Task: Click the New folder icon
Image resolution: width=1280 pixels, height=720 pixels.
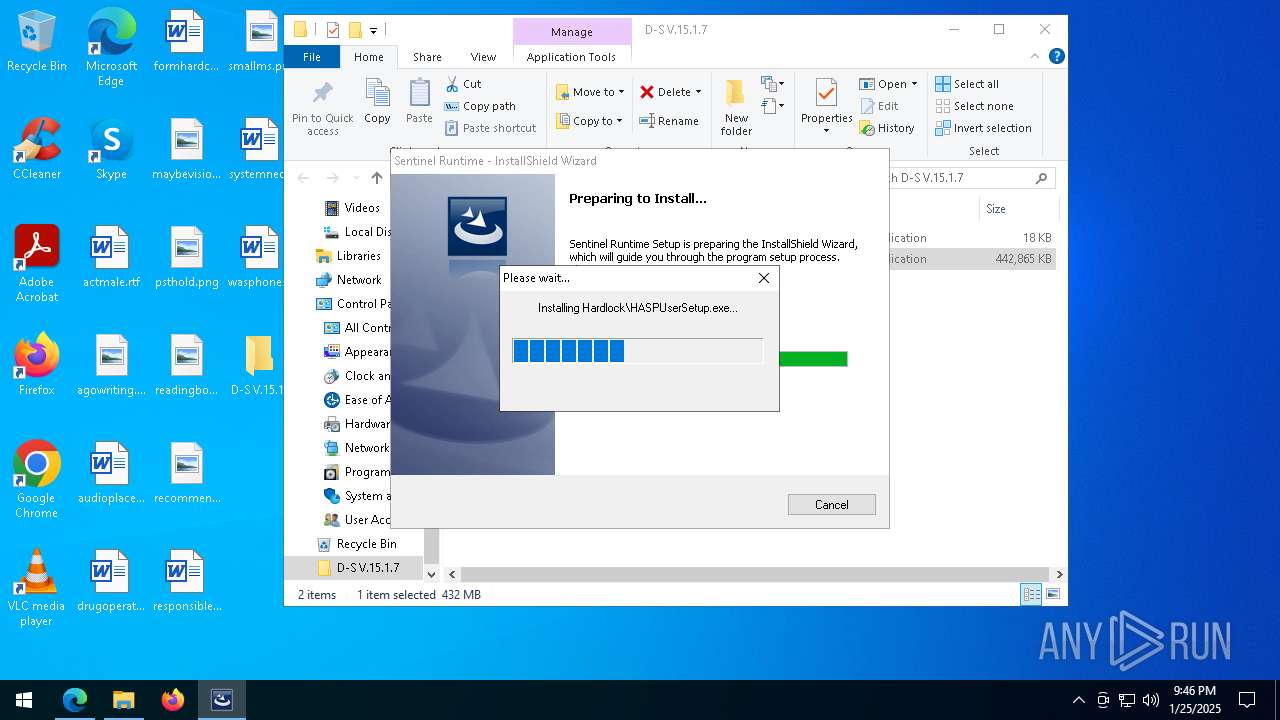Action: click(x=736, y=93)
